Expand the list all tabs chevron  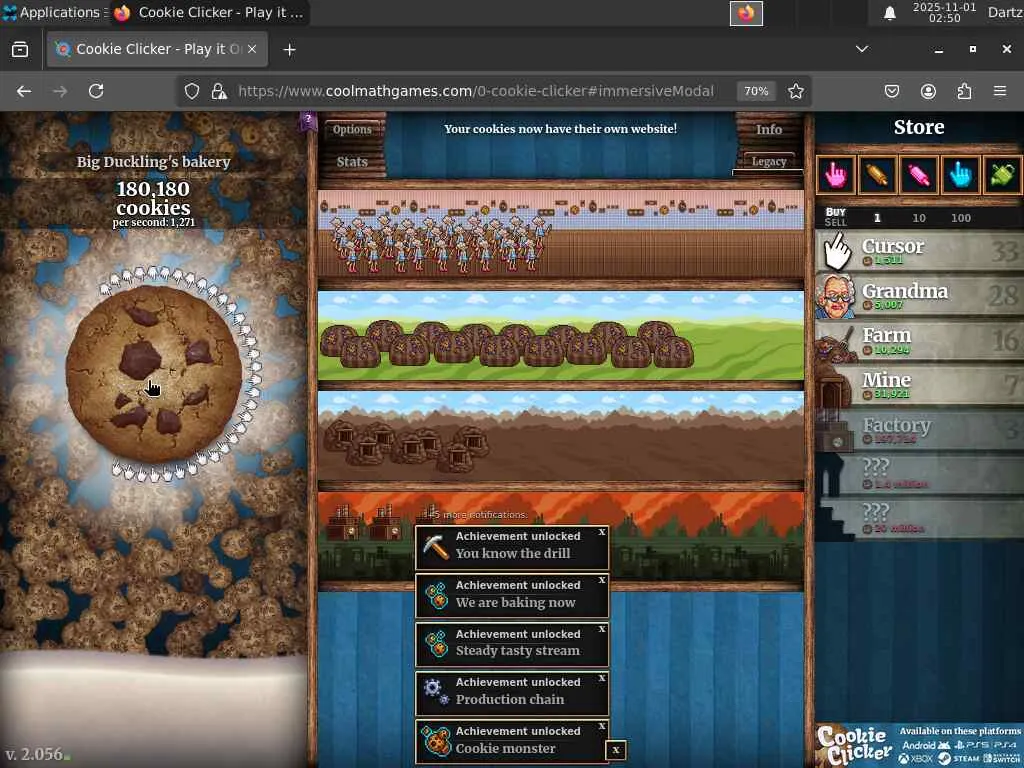pyautogui.click(x=862, y=49)
